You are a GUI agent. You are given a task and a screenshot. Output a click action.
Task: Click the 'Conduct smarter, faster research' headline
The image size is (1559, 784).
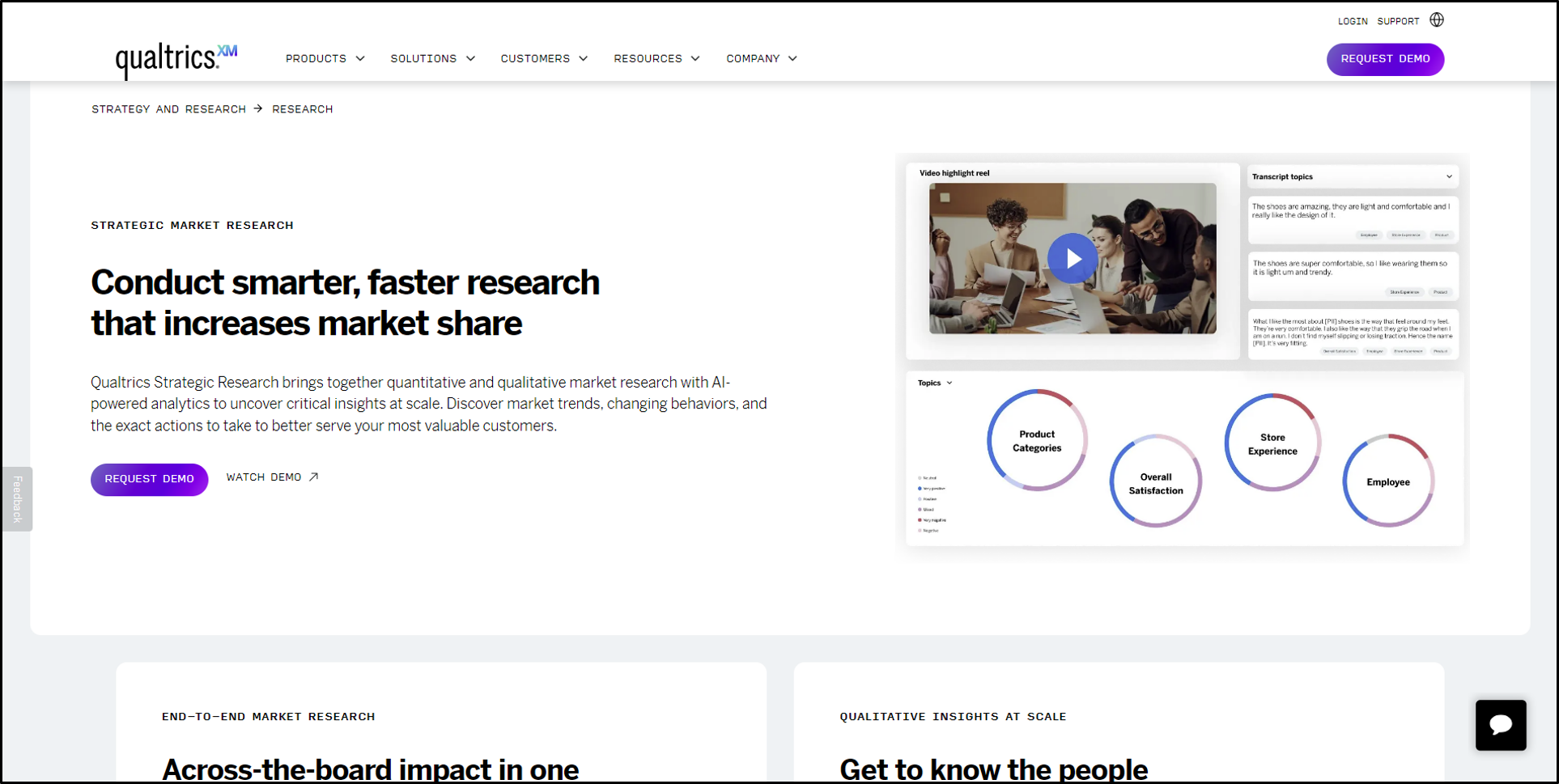point(346,303)
